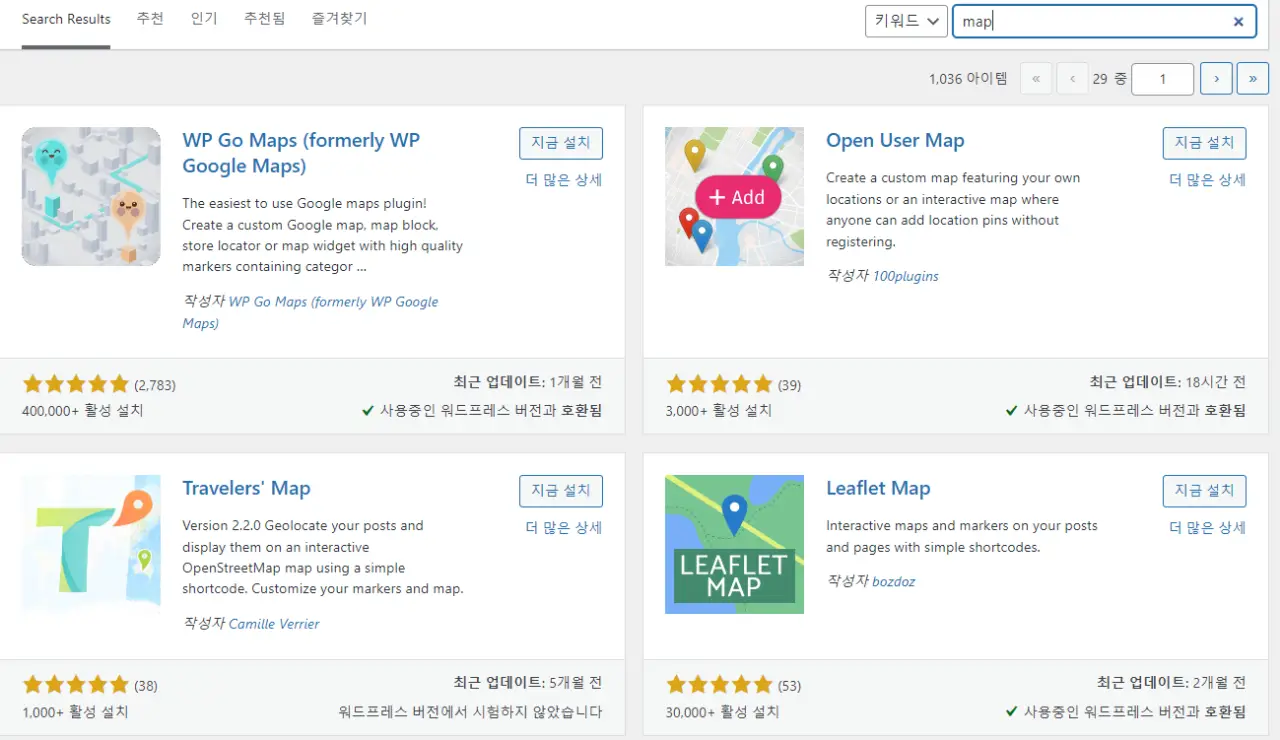
Task: Click the next page chevron icon
Action: 1216,78
